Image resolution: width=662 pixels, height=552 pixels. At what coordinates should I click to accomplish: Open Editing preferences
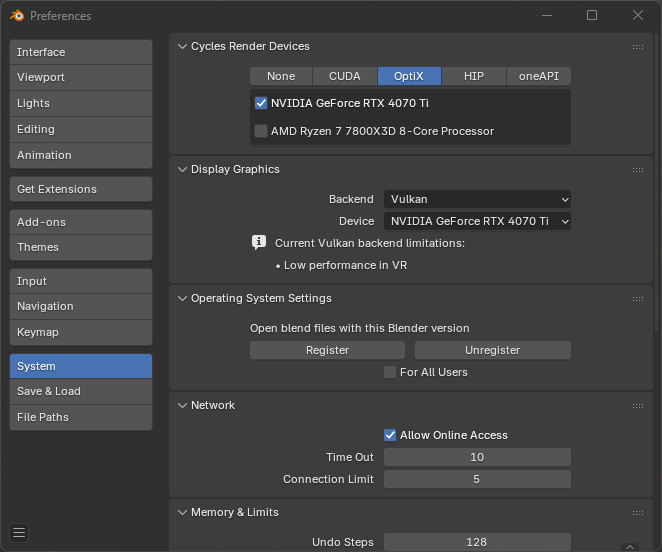pyautogui.click(x=81, y=129)
